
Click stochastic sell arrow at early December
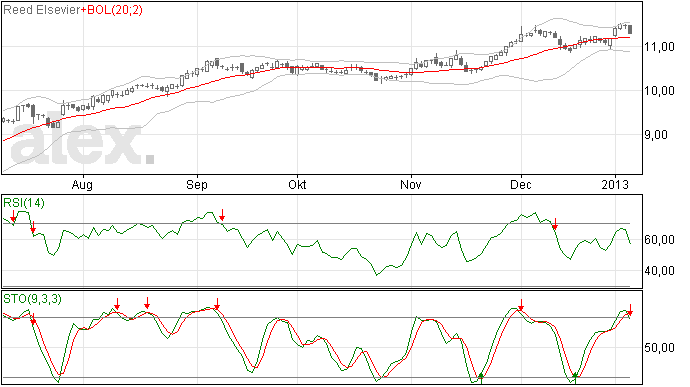click(521, 305)
